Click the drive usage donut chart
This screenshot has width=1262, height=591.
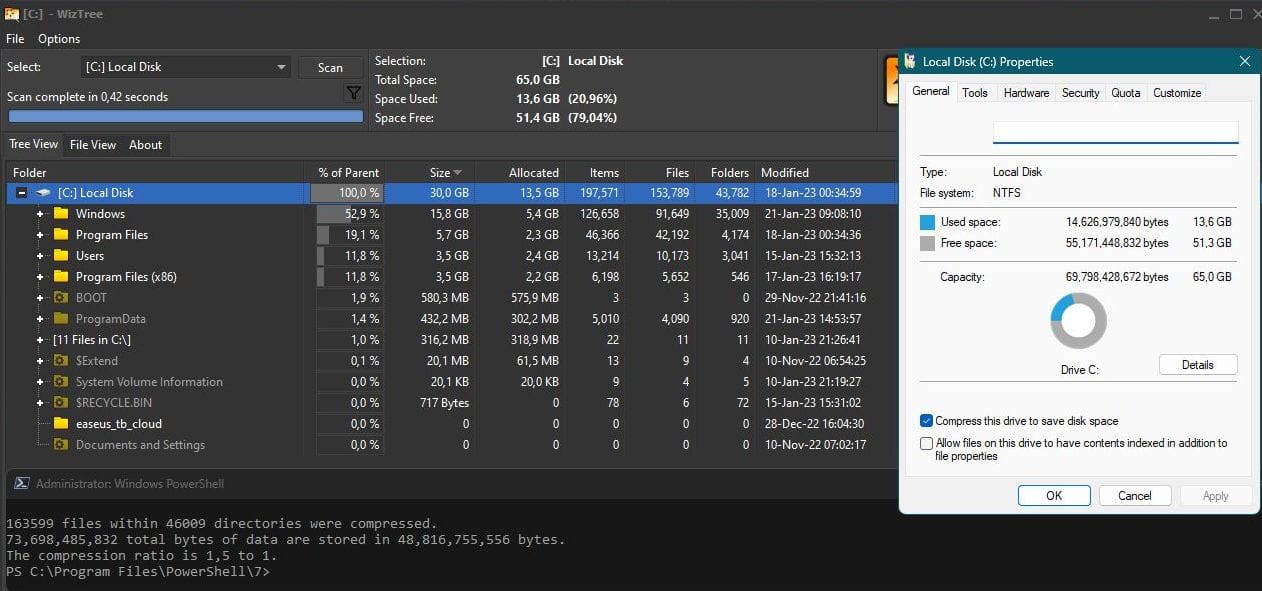click(1079, 321)
